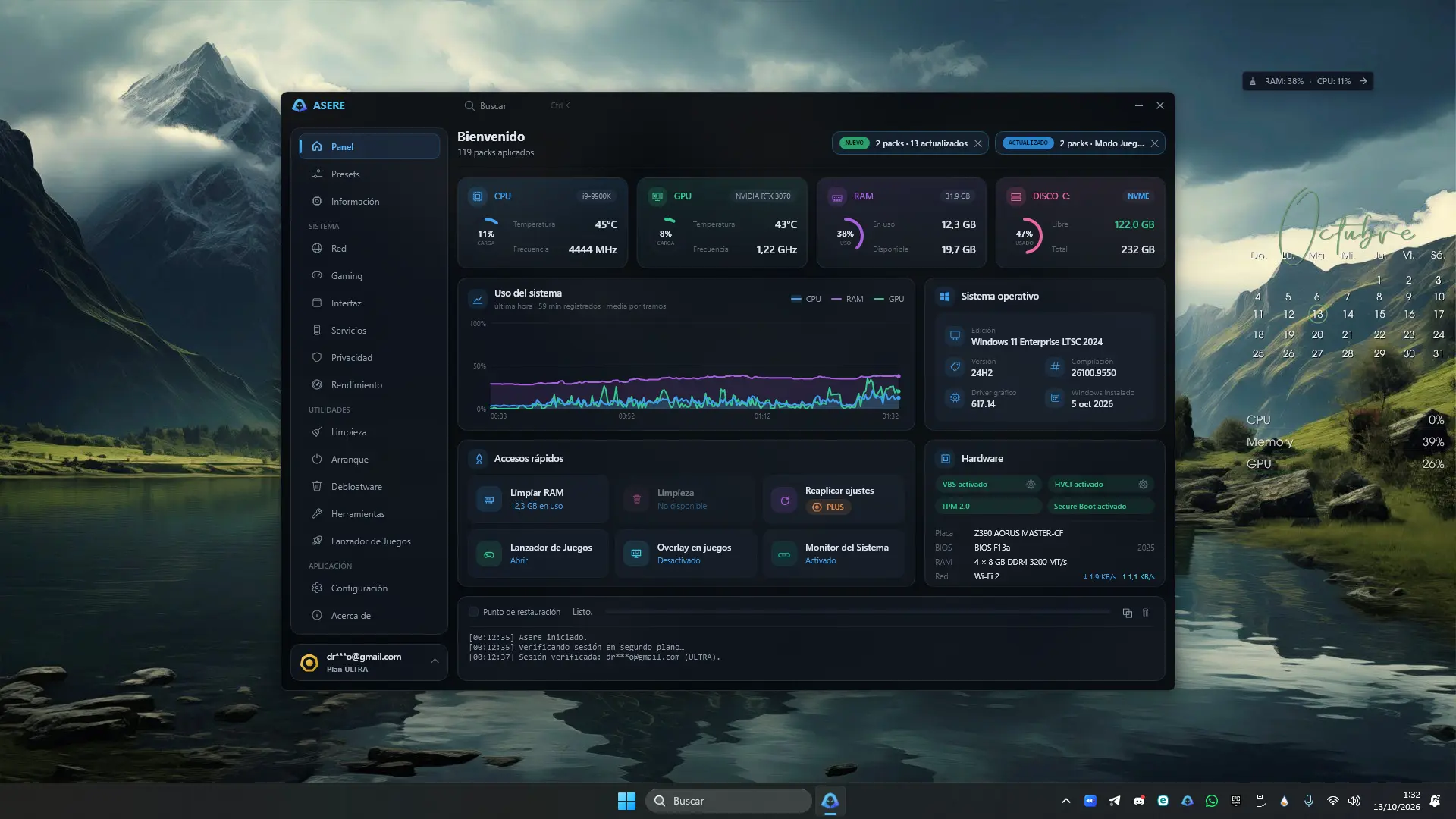
Task: Toggle Overlay en juegos card
Action: [x=686, y=554]
